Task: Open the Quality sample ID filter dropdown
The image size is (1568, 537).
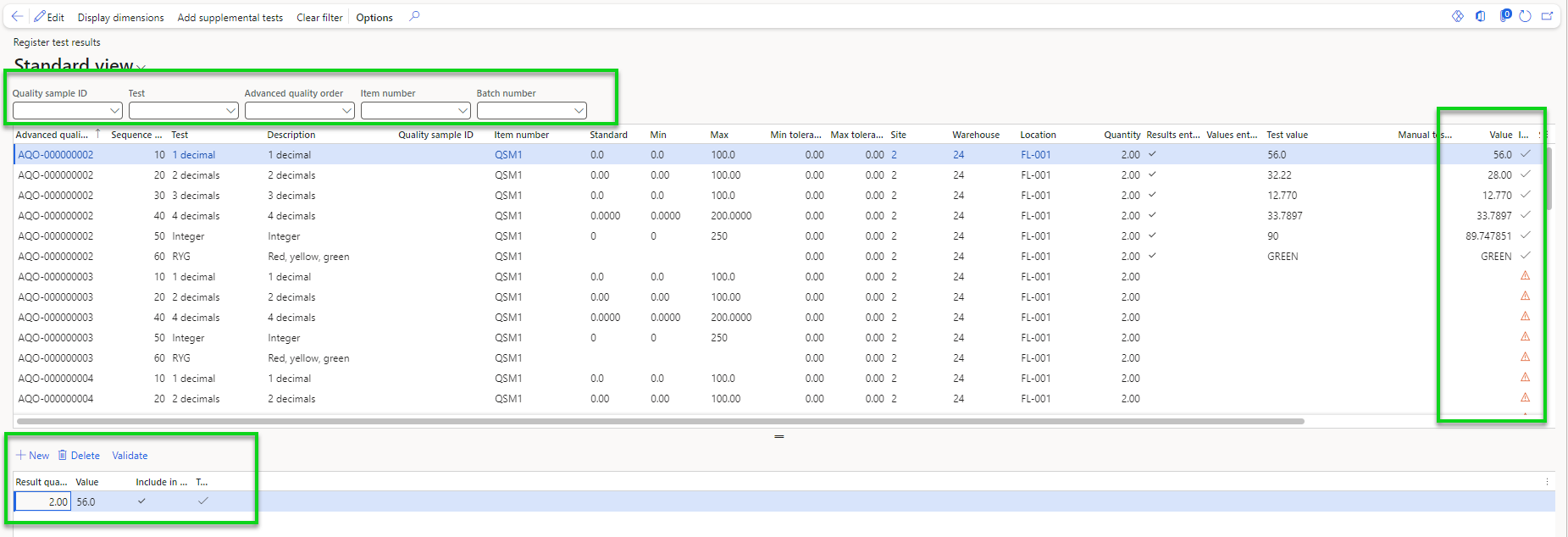Action: tap(114, 111)
